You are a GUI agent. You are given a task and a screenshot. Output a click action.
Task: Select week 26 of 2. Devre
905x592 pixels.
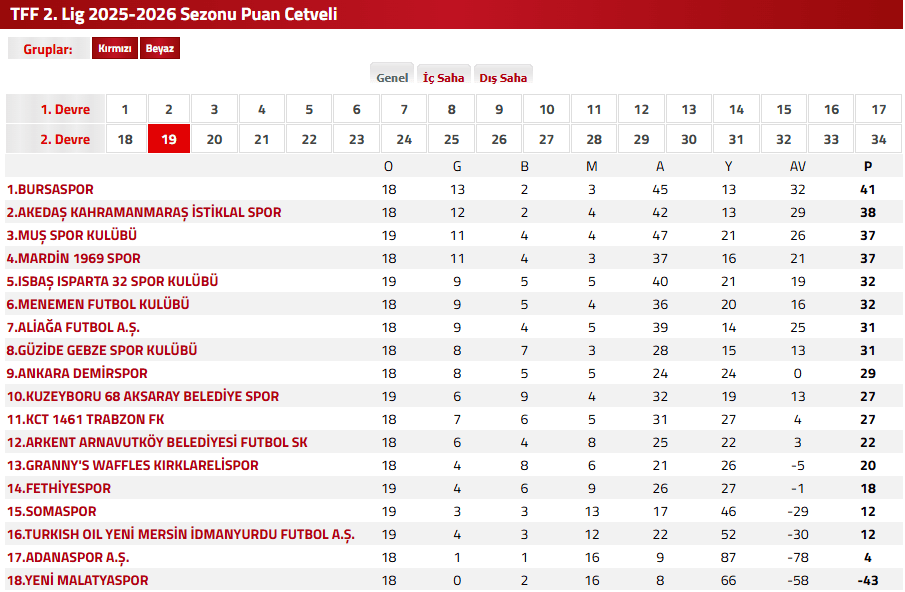point(499,138)
